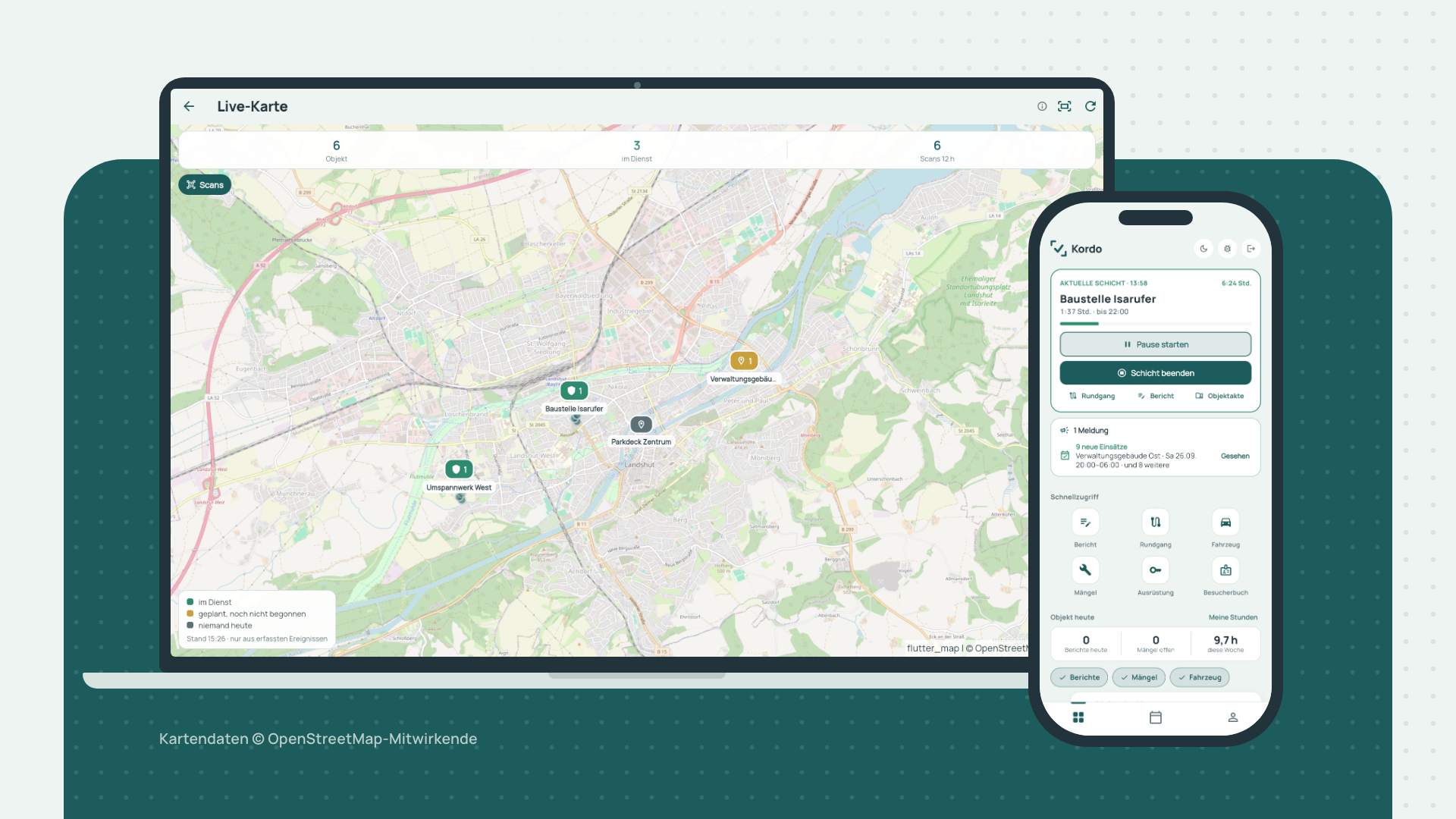This screenshot has height=819, width=1456.
Task: Open Ausrüstung key quick-access icon
Action: point(1155,570)
